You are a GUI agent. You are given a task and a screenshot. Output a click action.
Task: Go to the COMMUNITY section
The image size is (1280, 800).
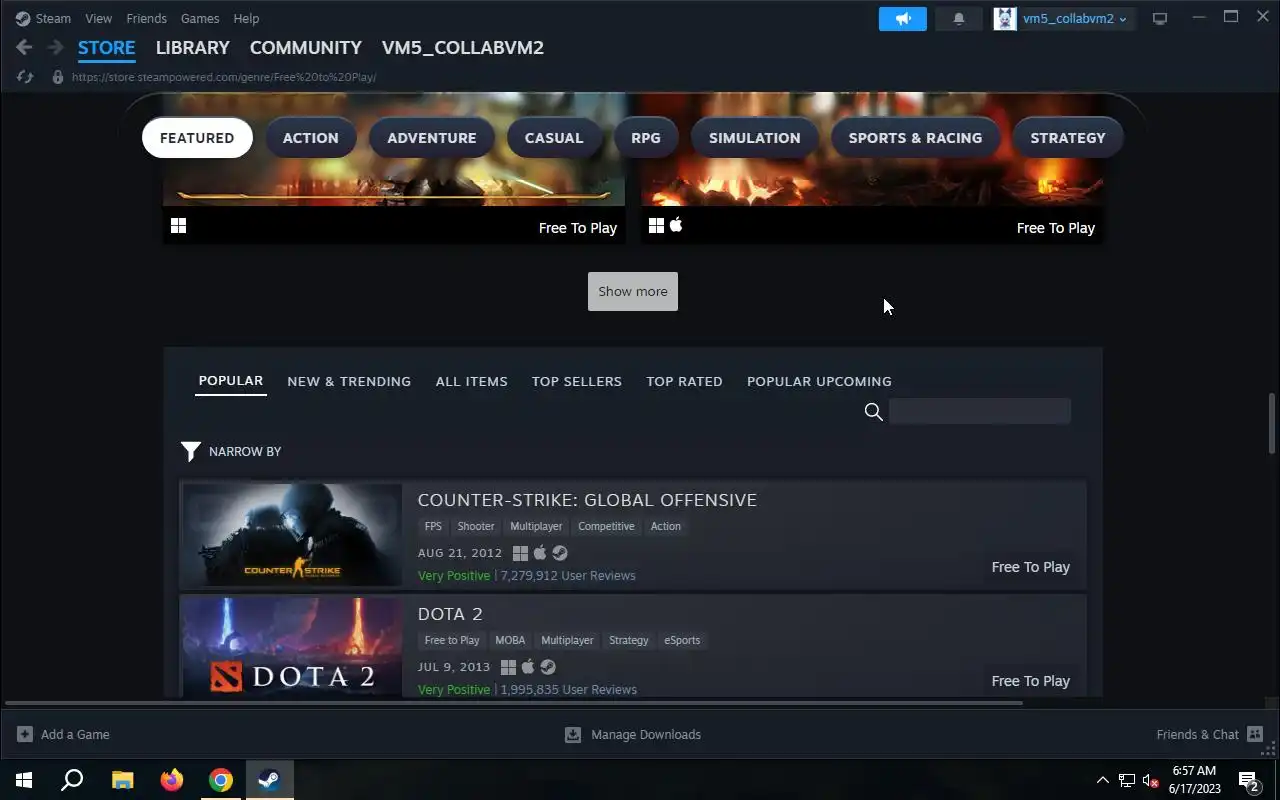[x=305, y=47]
